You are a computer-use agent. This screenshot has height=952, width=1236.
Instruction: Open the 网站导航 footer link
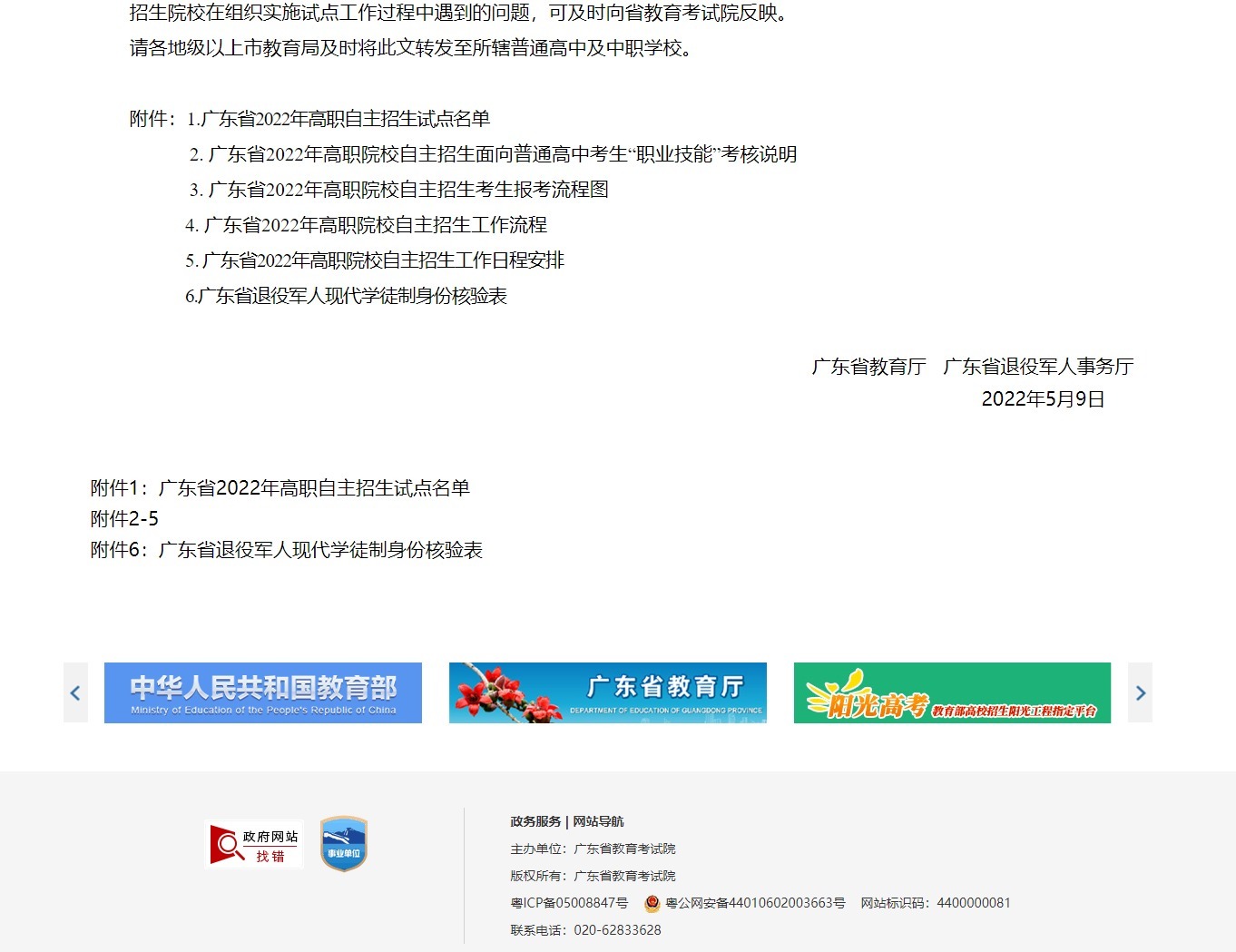coord(598,821)
